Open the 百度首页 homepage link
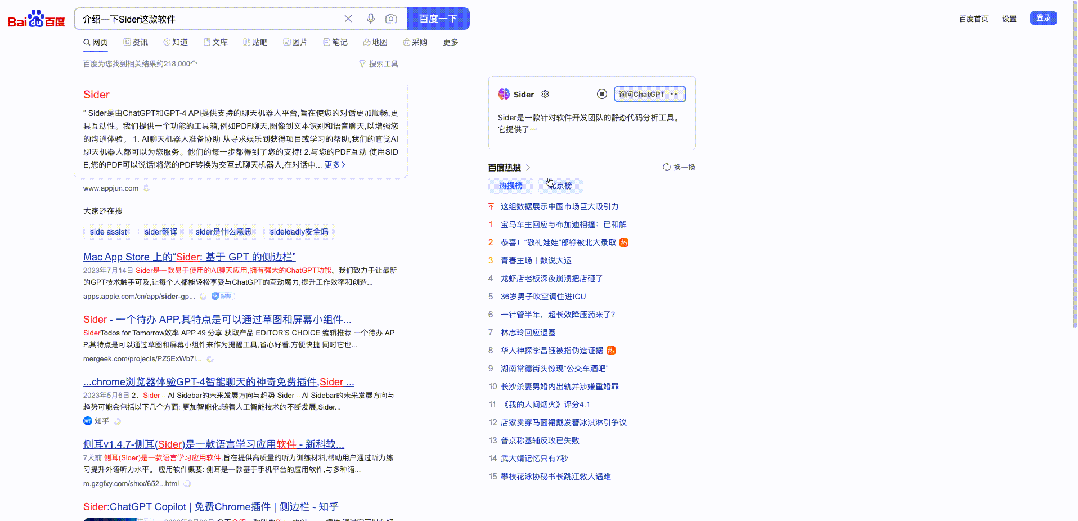 (974, 19)
